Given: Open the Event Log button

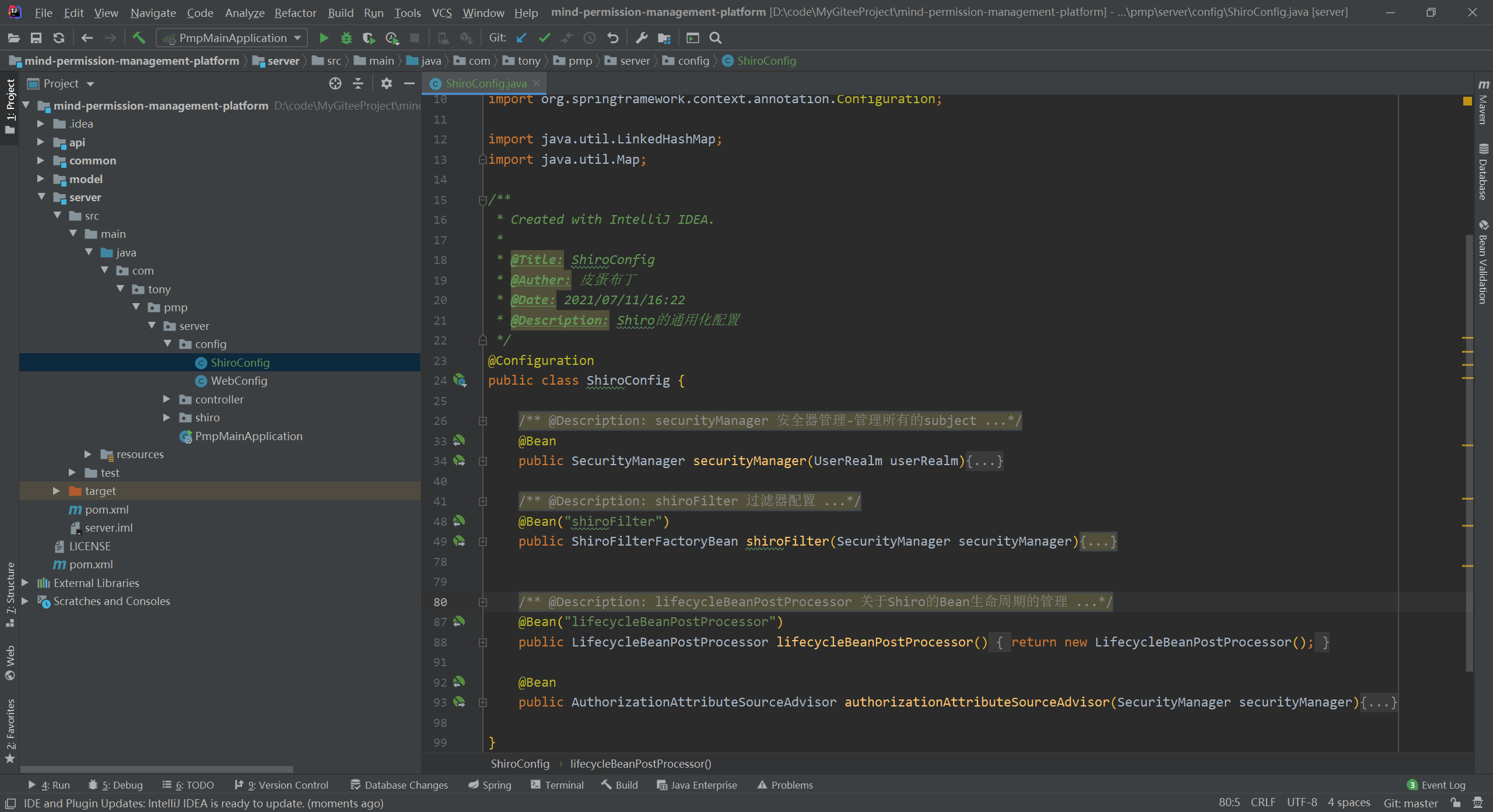Looking at the screenshot, I should (1436, 785).
